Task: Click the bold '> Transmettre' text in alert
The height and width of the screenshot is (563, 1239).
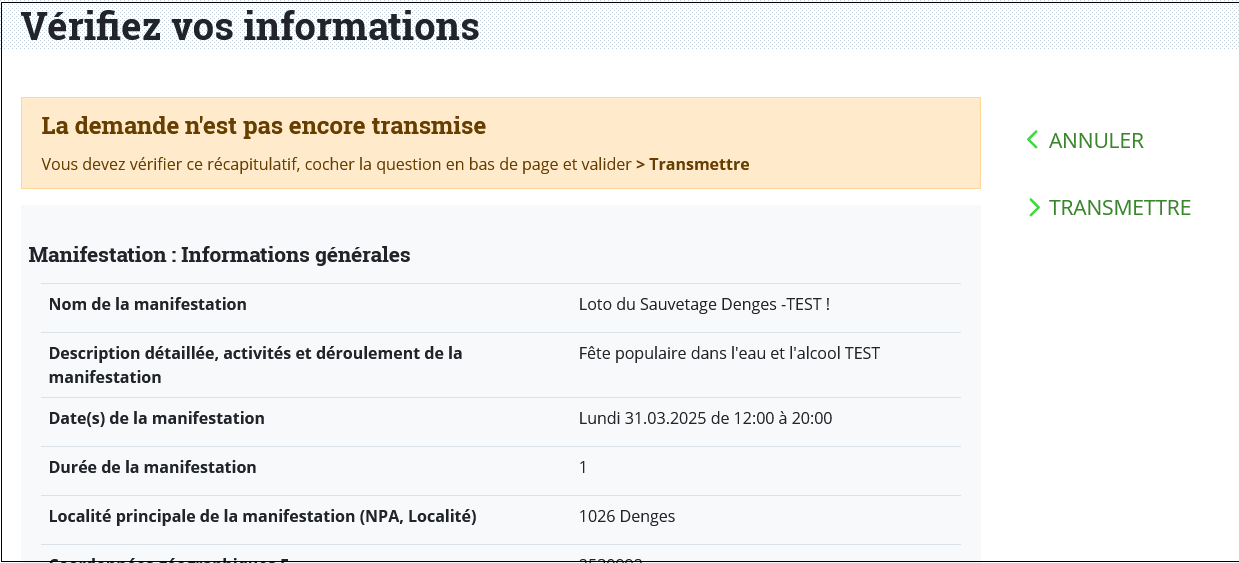Action: pos(692,164)
